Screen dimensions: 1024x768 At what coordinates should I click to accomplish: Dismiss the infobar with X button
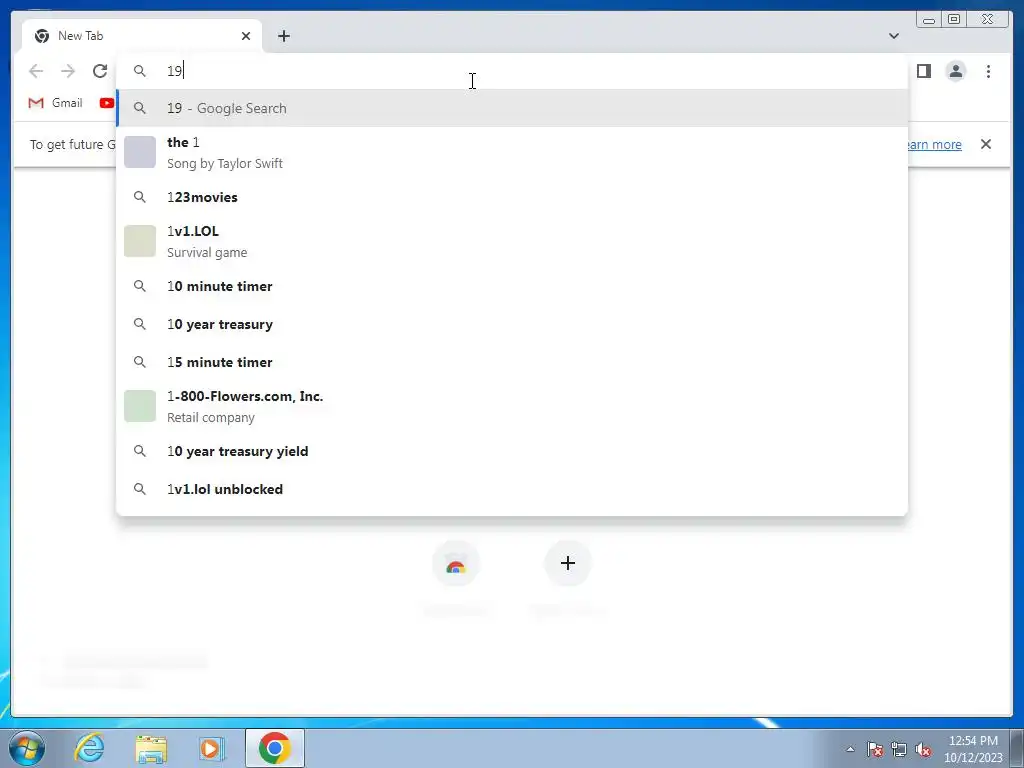click(985, 144)
